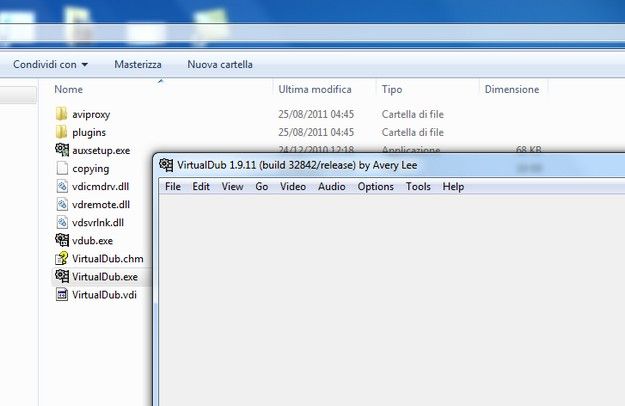Click the vdsvrlnk.dll file icon
The image size is (625, 406).
pos(62,222)
